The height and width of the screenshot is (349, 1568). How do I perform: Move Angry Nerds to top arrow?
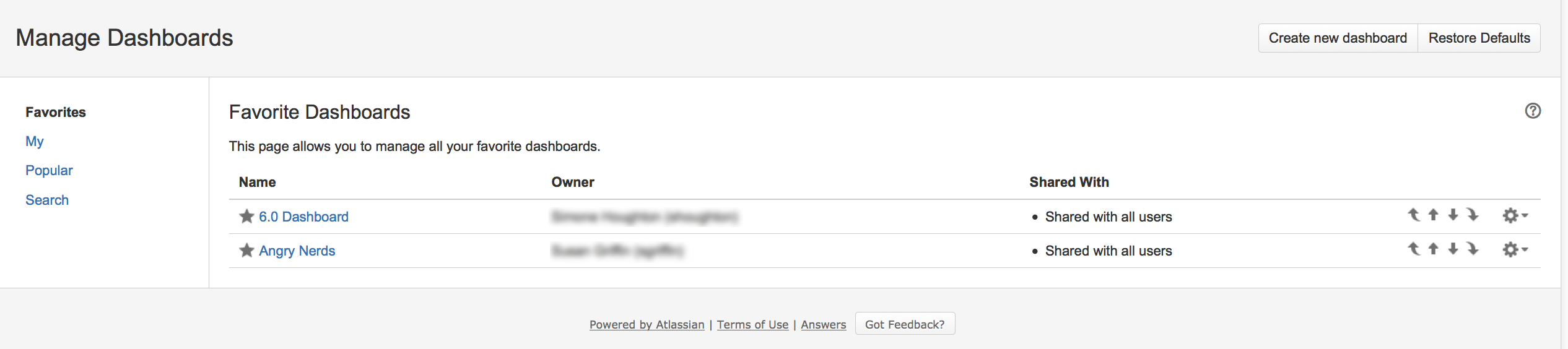pyautogui.click(x=1414, y=249)
